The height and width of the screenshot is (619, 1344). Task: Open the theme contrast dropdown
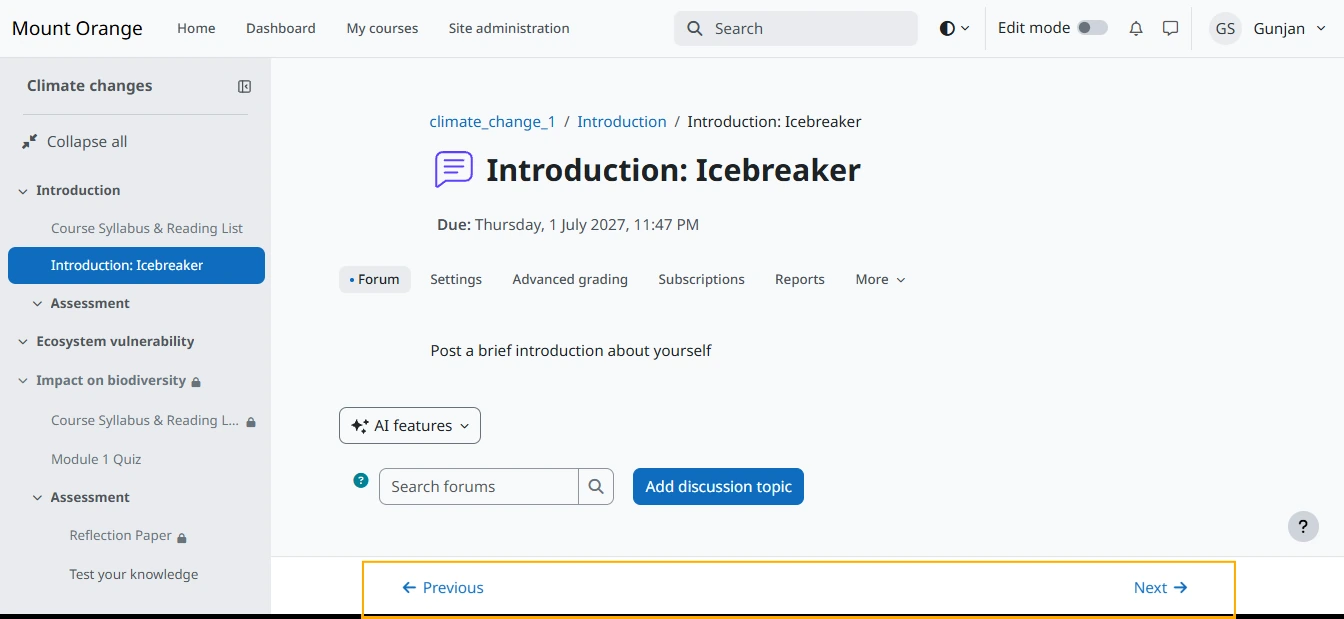pos(954,29)
